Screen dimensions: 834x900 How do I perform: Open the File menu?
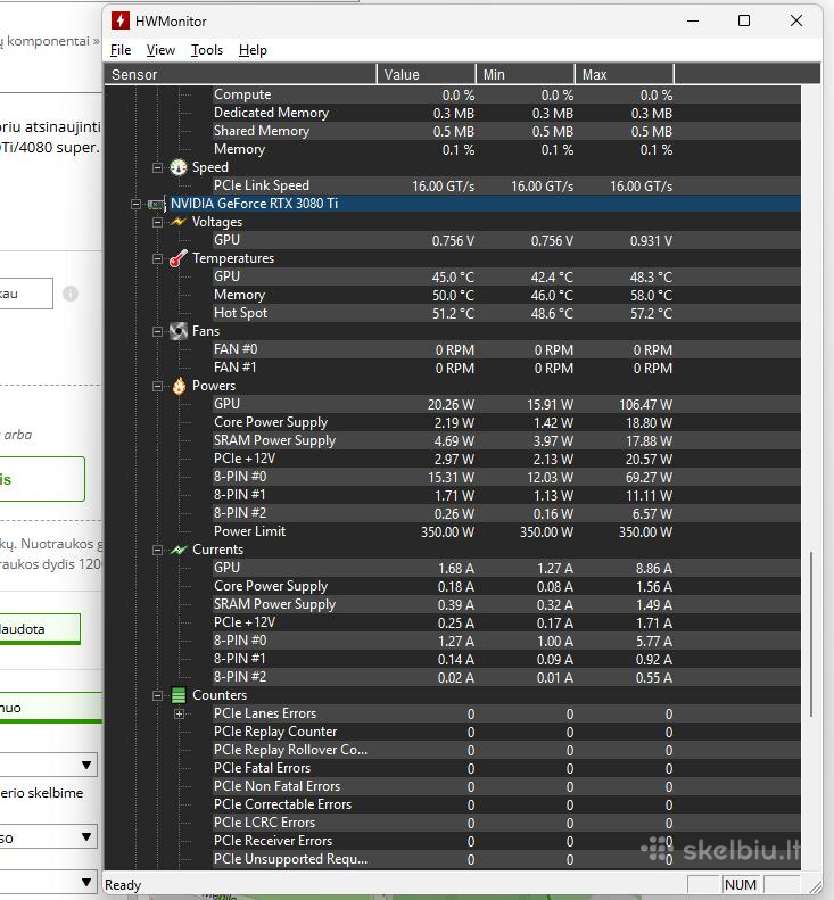(121, 51)
